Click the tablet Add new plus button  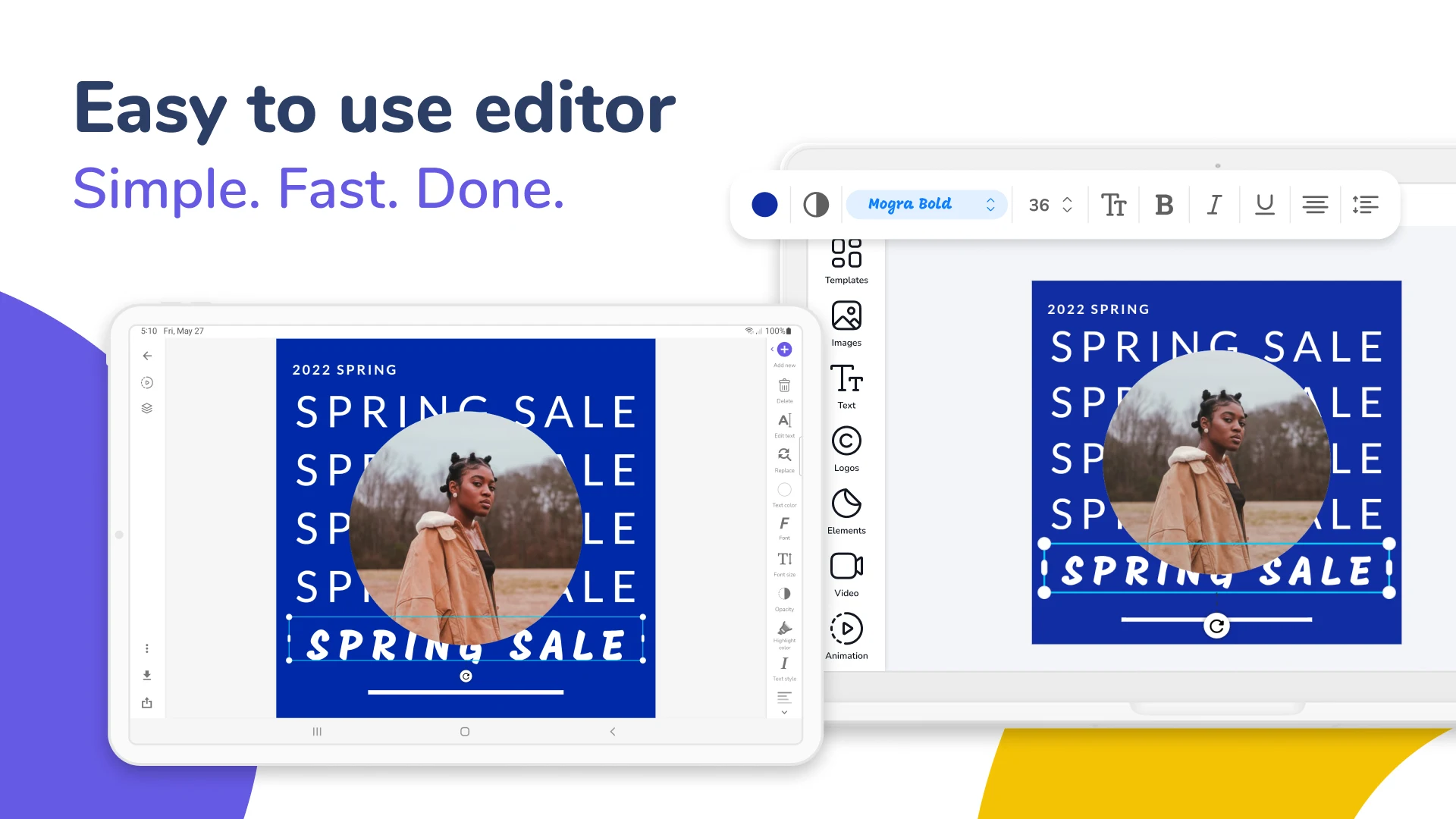(785, 350)
